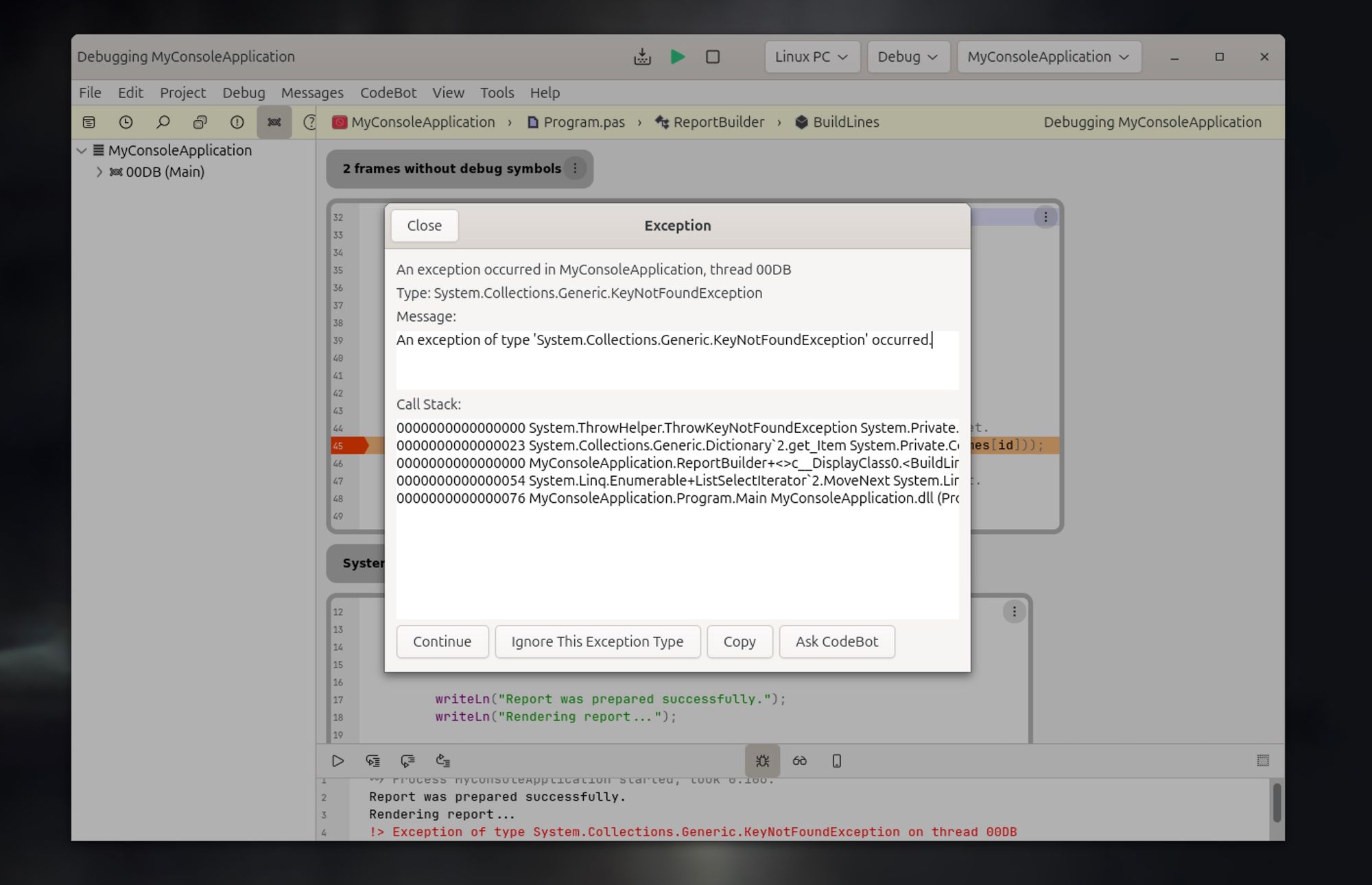Viewport: 1372px width, 885px height.
Task: Open the Debug configuration dropdown
Action: click(908, 57)
